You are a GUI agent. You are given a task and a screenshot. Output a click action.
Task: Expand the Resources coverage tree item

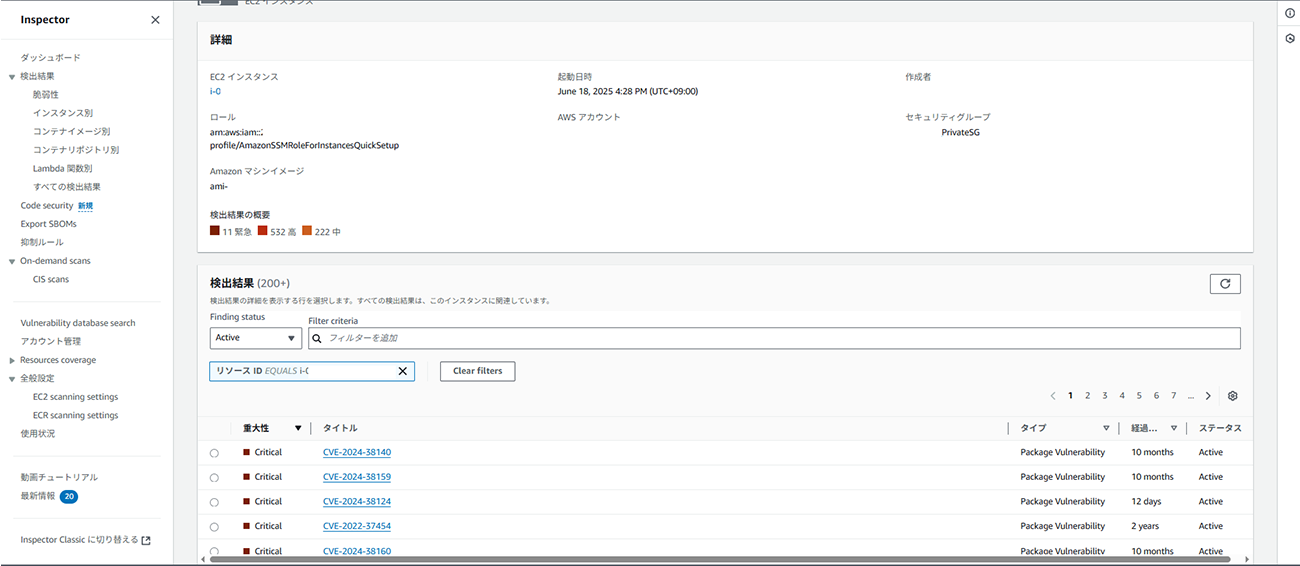12,360
